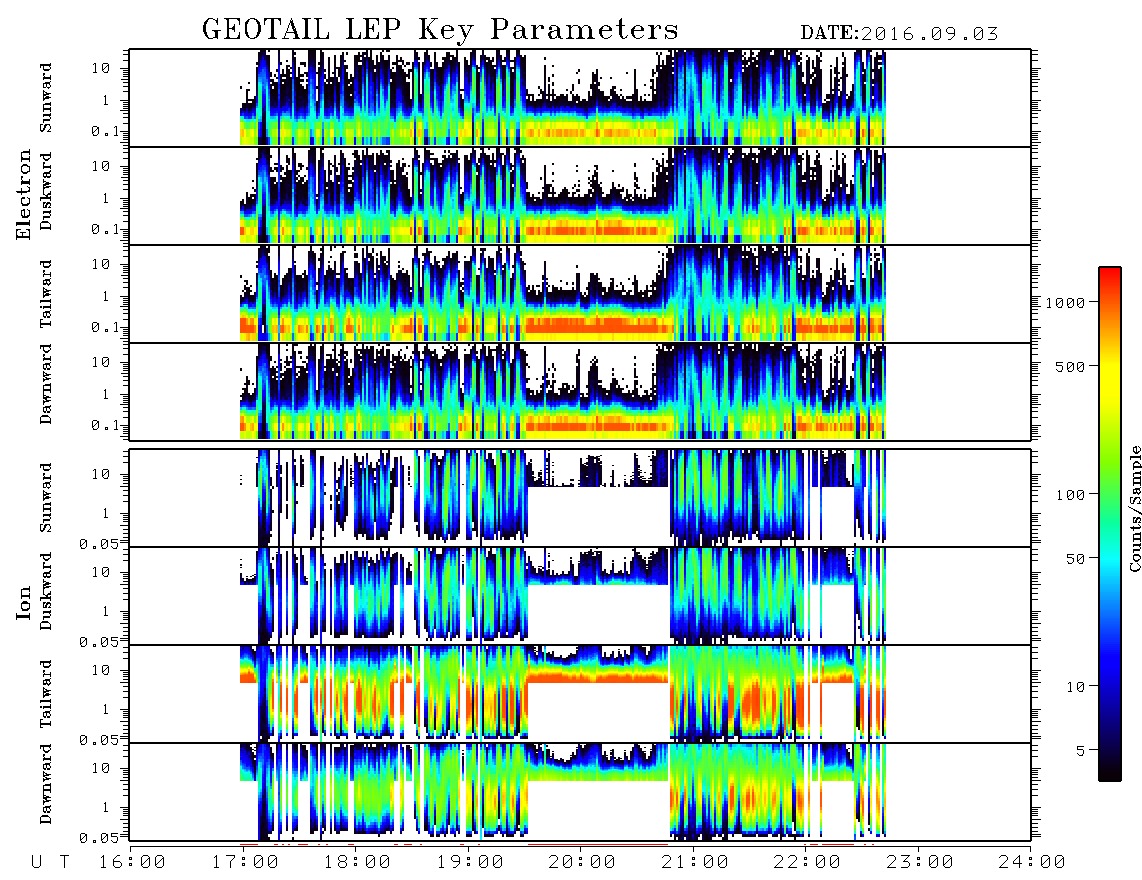This screenshot has width=1142, height=880.
Task: Click the Ion Dawnward axis label
Action: coord(46,784)
